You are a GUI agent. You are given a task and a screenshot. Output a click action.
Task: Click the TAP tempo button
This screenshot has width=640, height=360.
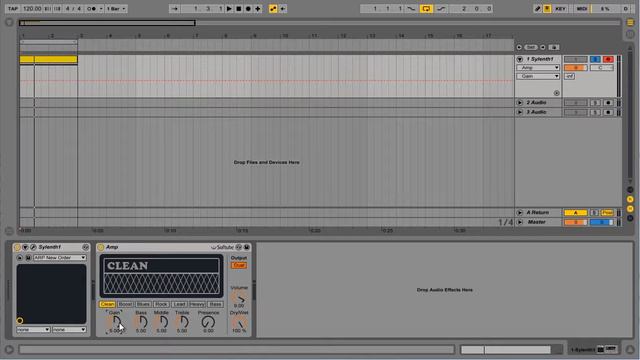pos(13,9)
